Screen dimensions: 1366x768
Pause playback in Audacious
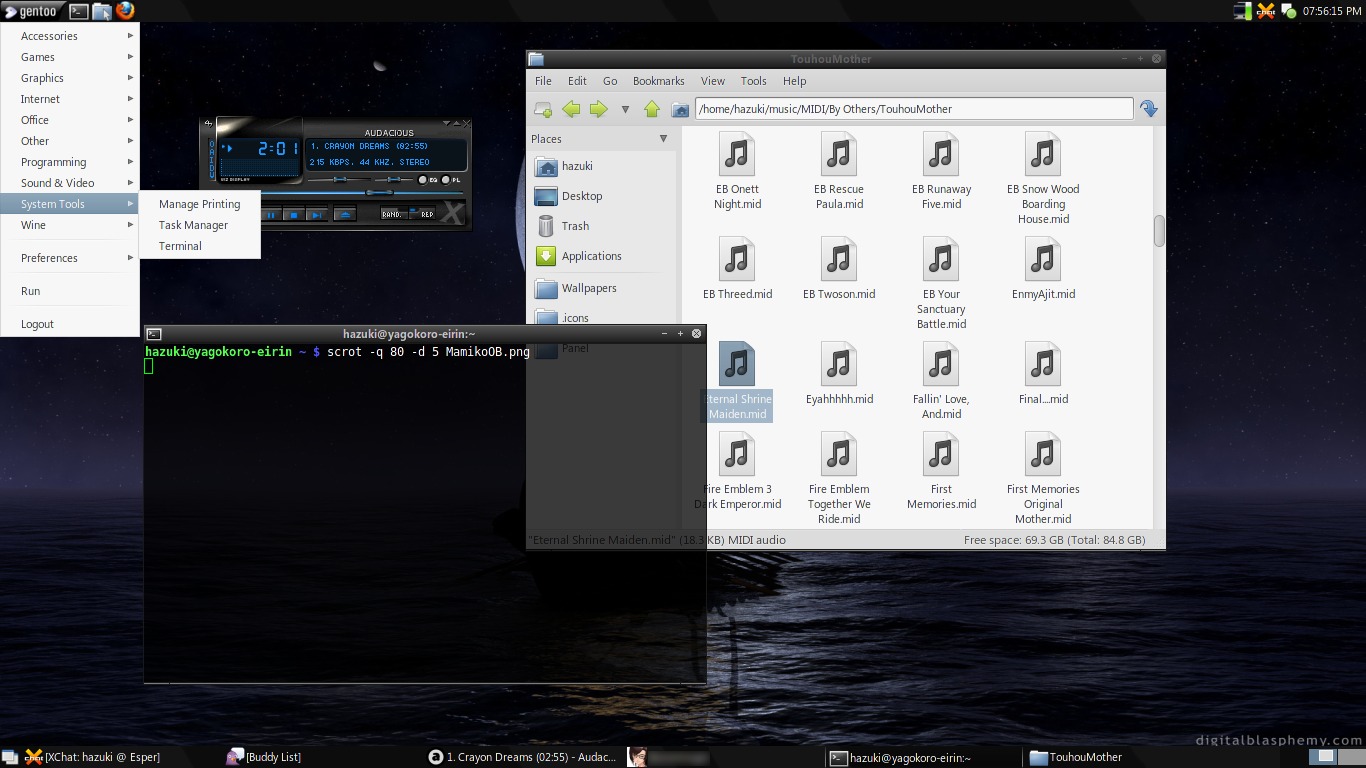point(271,215)
